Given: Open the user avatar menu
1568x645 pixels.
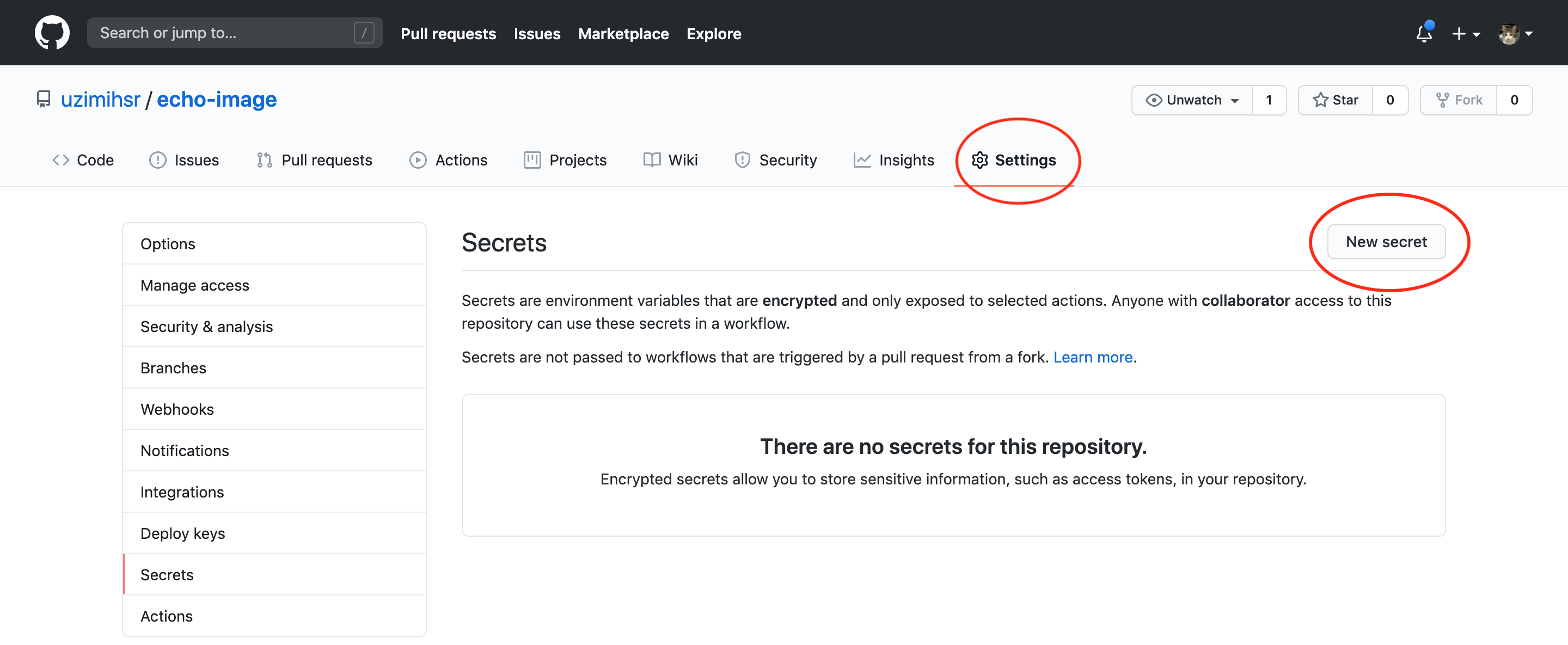Looking at the screenshot, I should coord(1515,33).
